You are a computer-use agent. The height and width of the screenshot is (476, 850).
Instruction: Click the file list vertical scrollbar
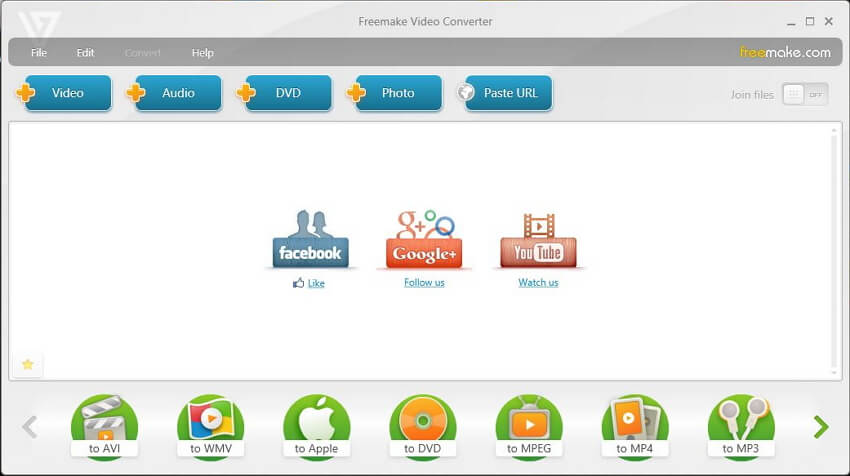coord(834,250)
